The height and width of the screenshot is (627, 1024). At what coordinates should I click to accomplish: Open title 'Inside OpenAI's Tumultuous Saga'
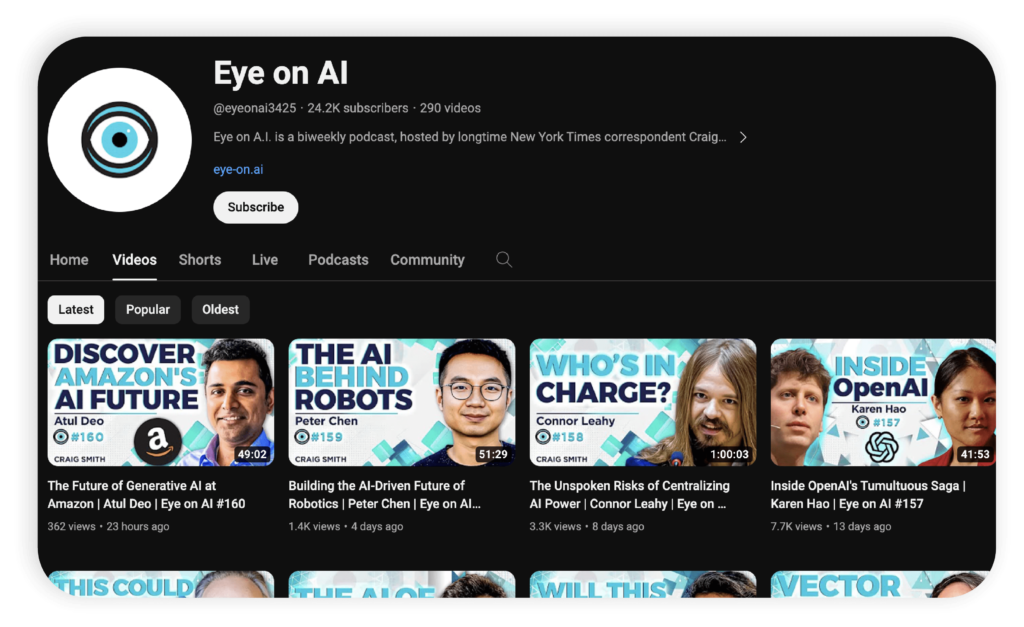(868, 495)
